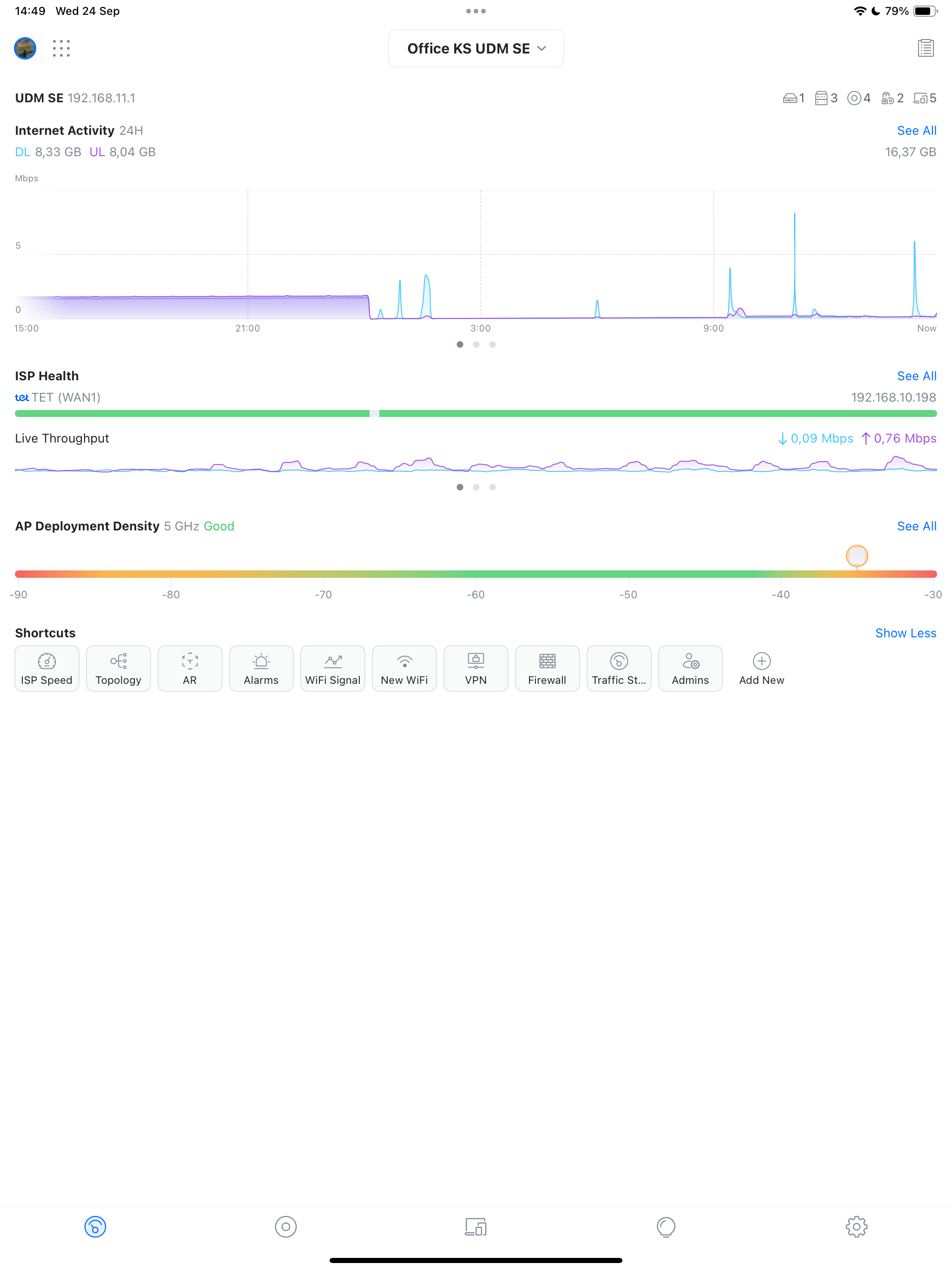Screen dimensions: 952x1270
Task: Open the Traffic Stats shortcut
Action: tap(618, 668)
